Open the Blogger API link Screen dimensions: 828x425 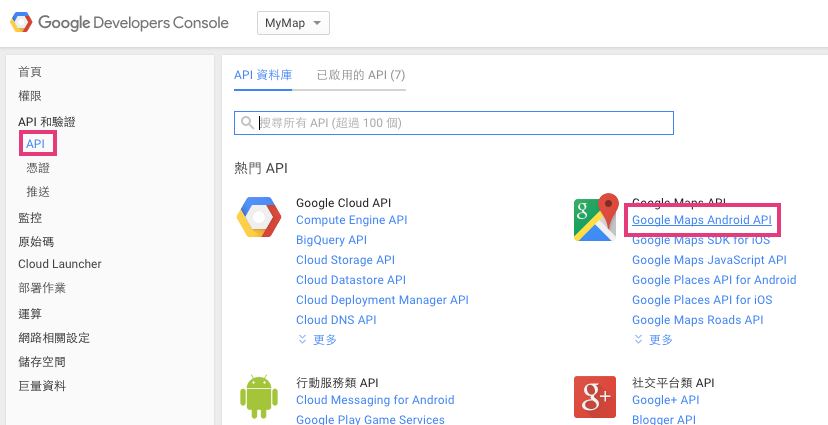pos(664,420)
